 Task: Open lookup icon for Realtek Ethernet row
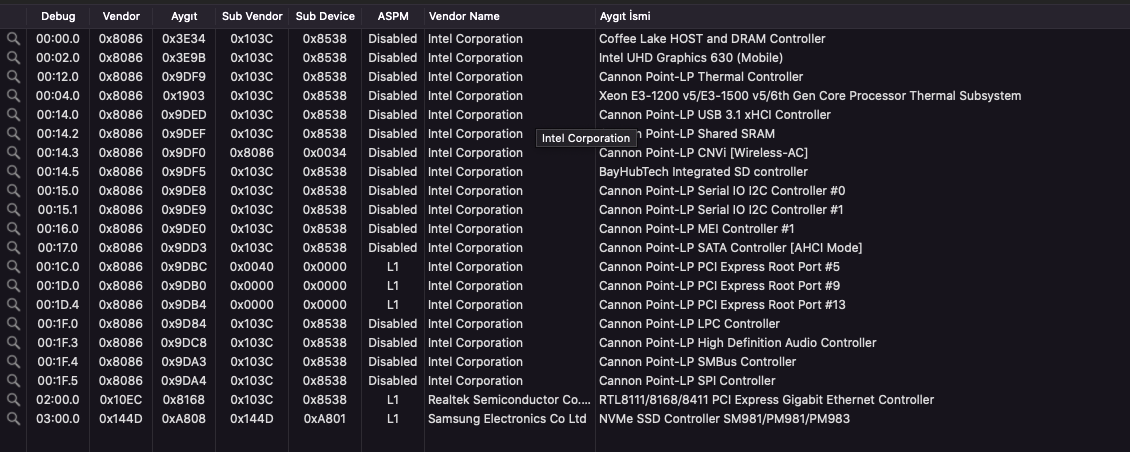[x=13, y=400]
